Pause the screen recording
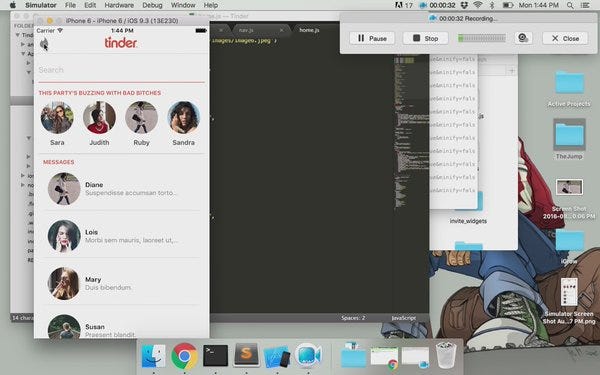This screenshot has width=600, height=375. (372, 38)
